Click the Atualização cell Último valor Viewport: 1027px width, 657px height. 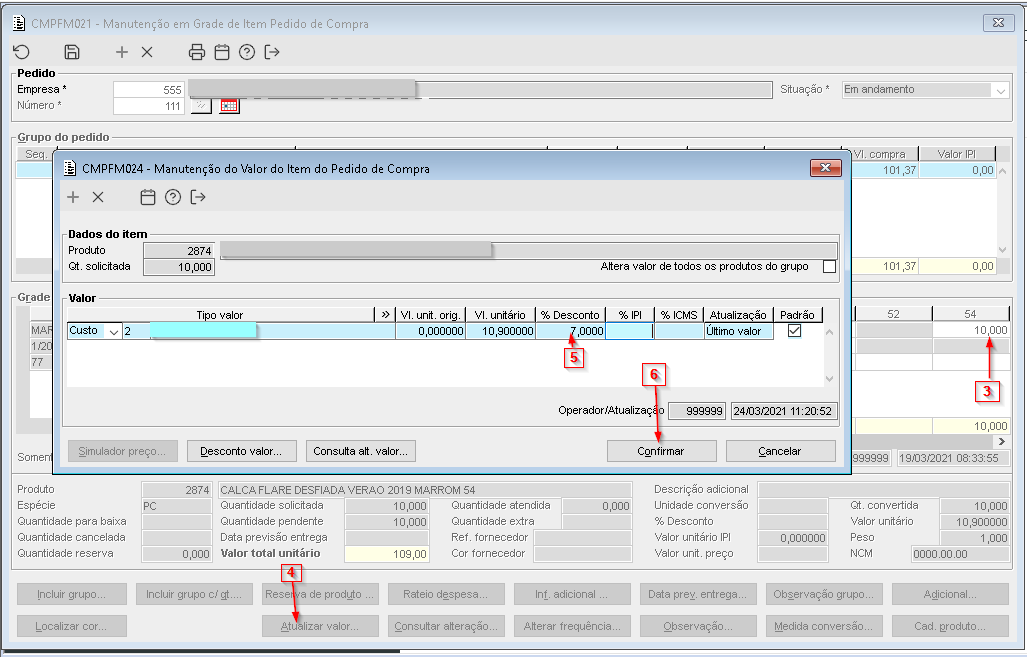coord(739,331)
